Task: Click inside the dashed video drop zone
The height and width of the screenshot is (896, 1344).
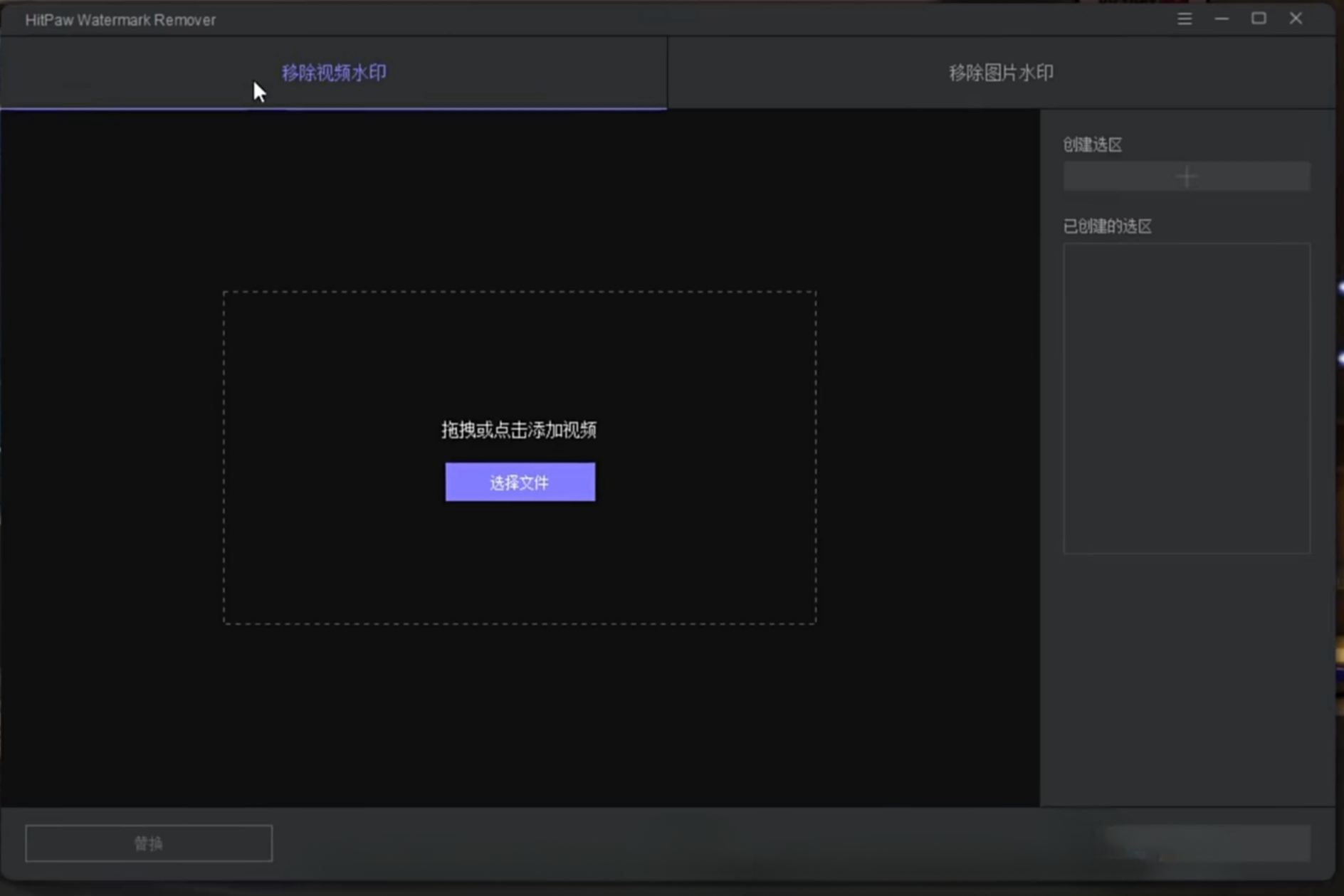Action: [520, 356]
